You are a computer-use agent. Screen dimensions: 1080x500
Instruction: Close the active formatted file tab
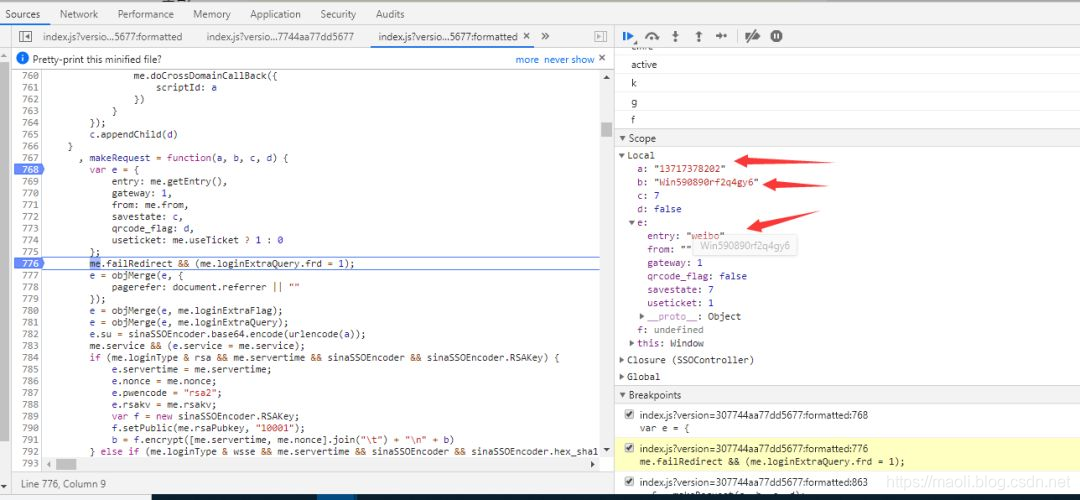(x=527, y=36)
